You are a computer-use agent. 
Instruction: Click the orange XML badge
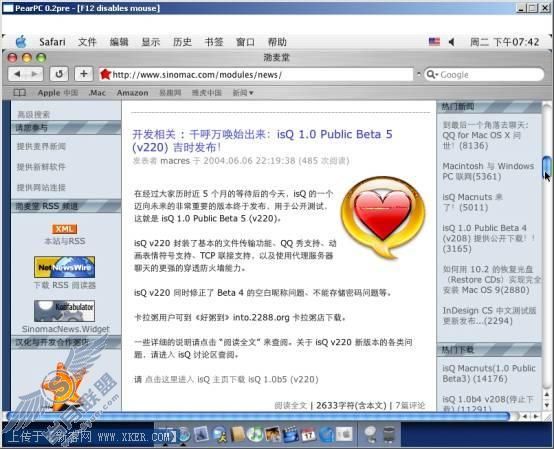point(65,229)
